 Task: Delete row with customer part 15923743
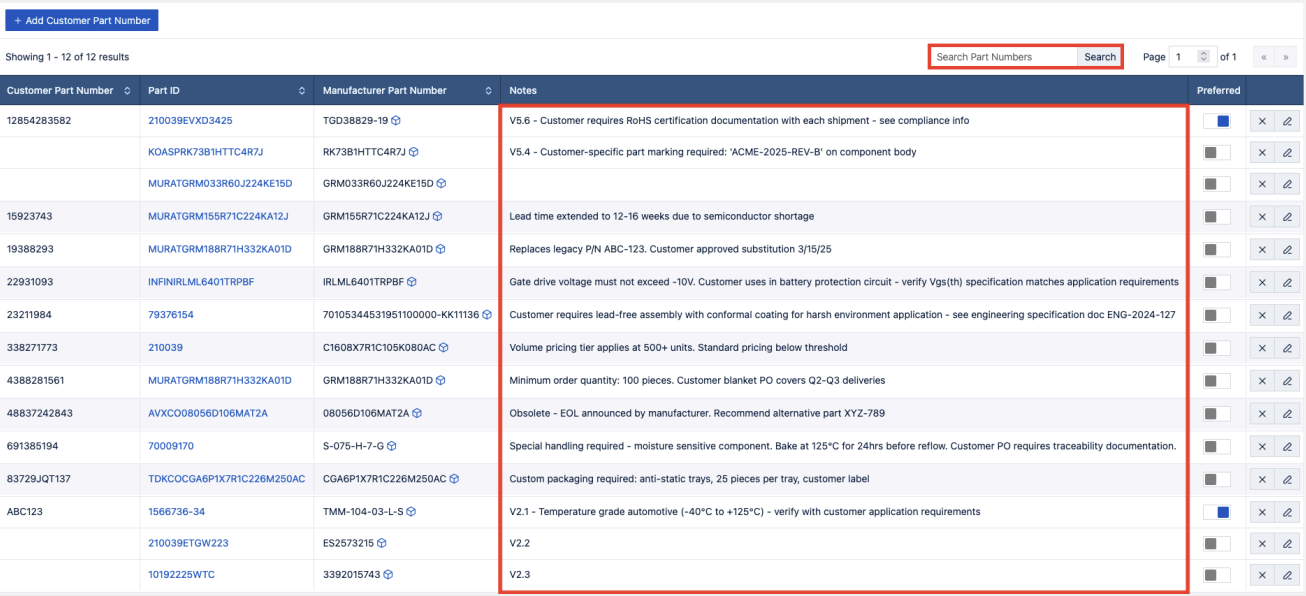[1262, 217]
